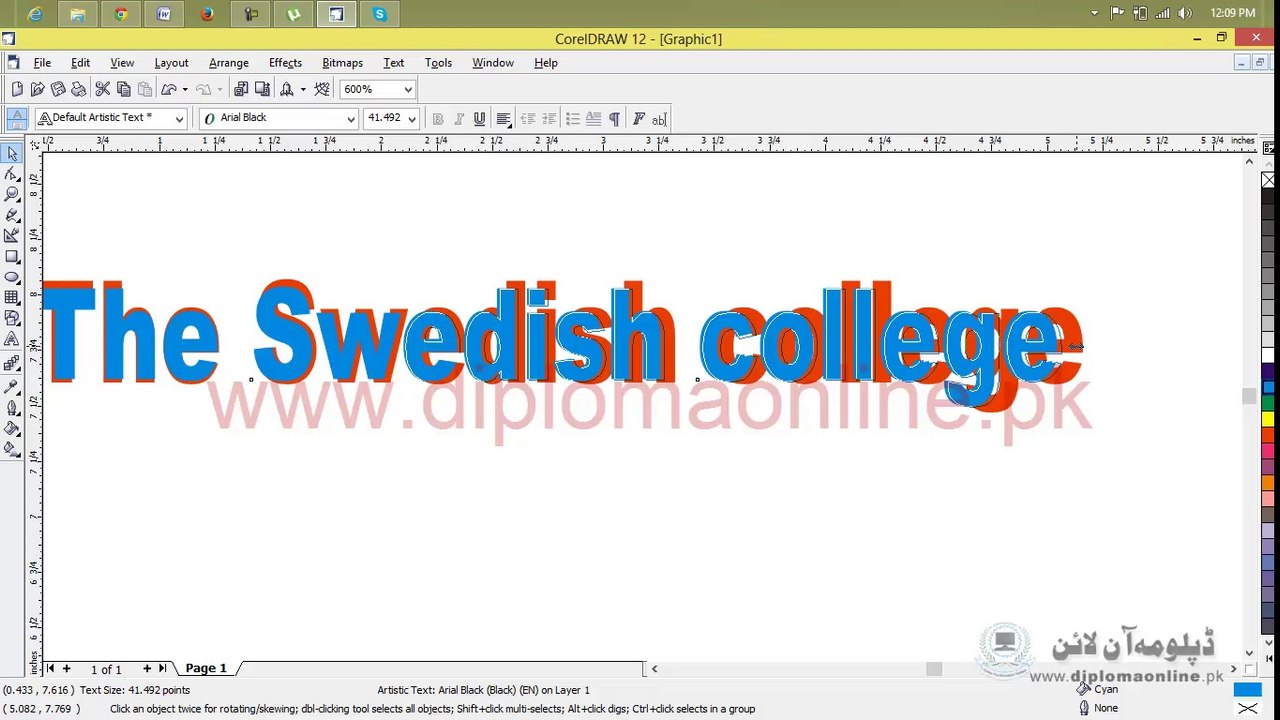Toggle bulleted list formatting
1280x720 pixels.
573,119
